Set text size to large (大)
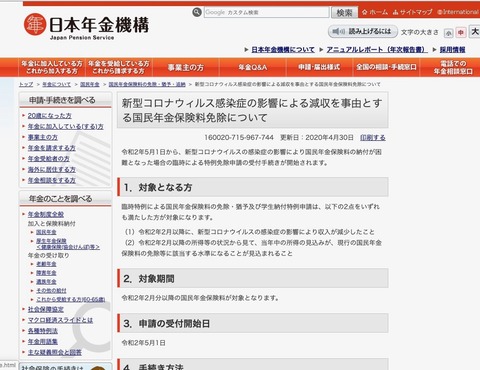 pos(474,32)
